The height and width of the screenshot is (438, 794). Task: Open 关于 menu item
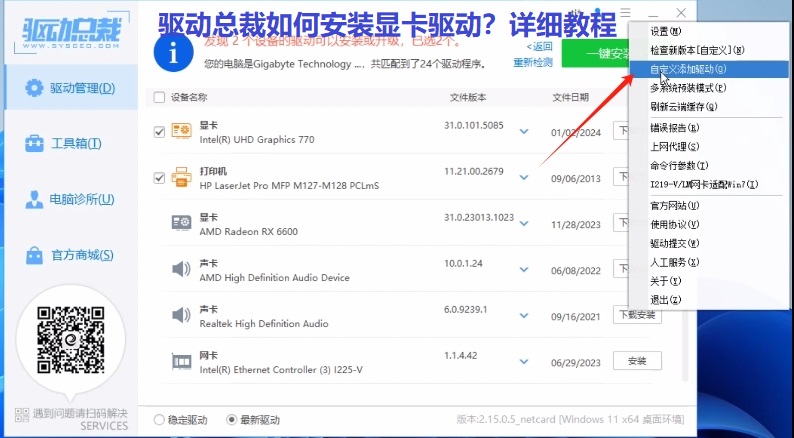pos(708,281)
